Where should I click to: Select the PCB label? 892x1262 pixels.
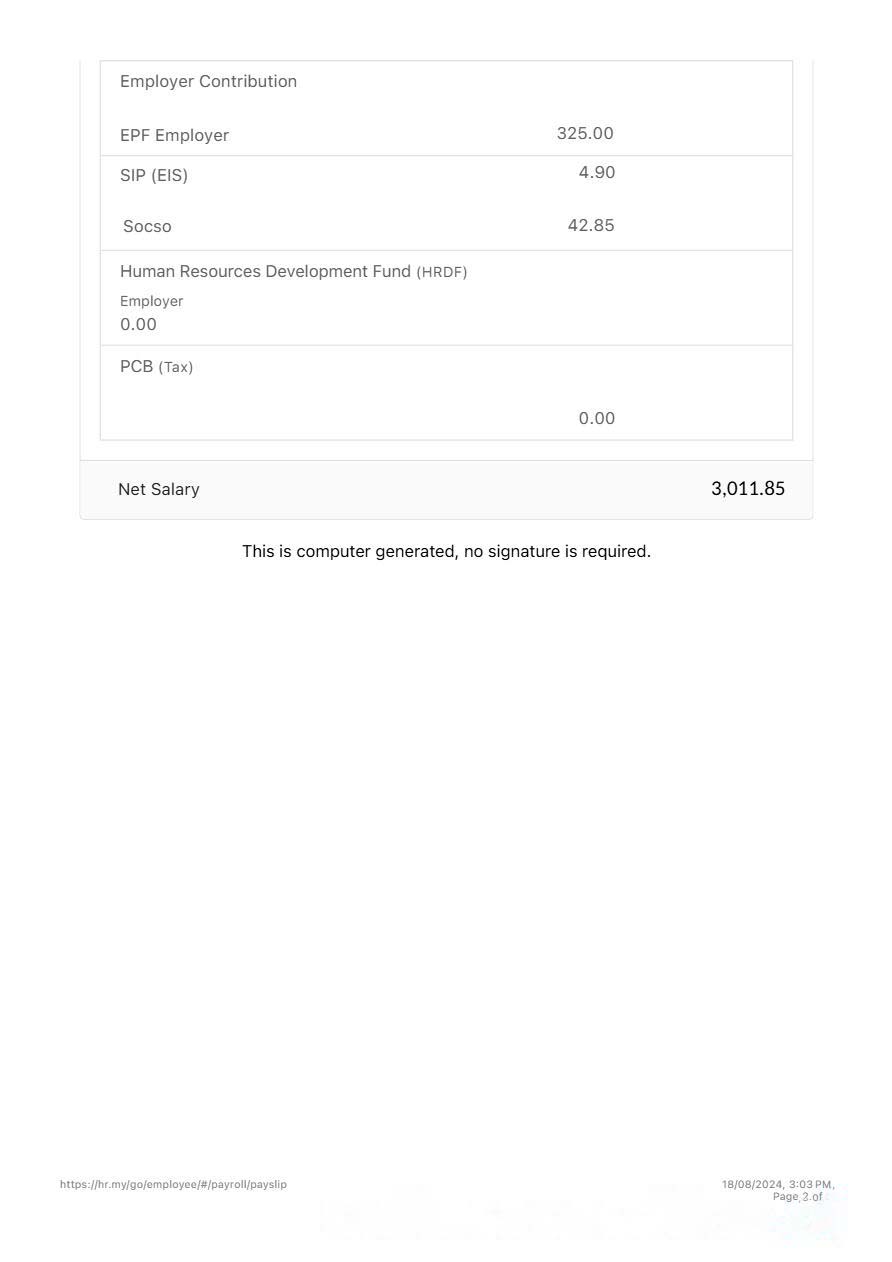pyautogui.click(x=136, y=367)
